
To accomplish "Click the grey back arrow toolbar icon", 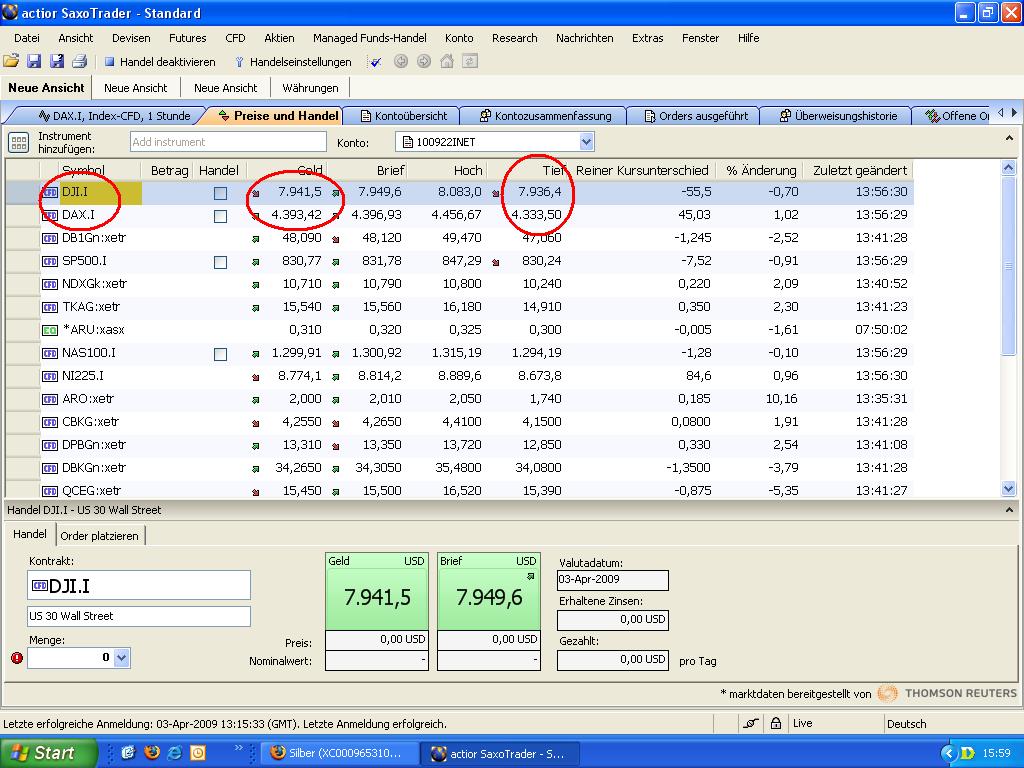I will point(401,61).
